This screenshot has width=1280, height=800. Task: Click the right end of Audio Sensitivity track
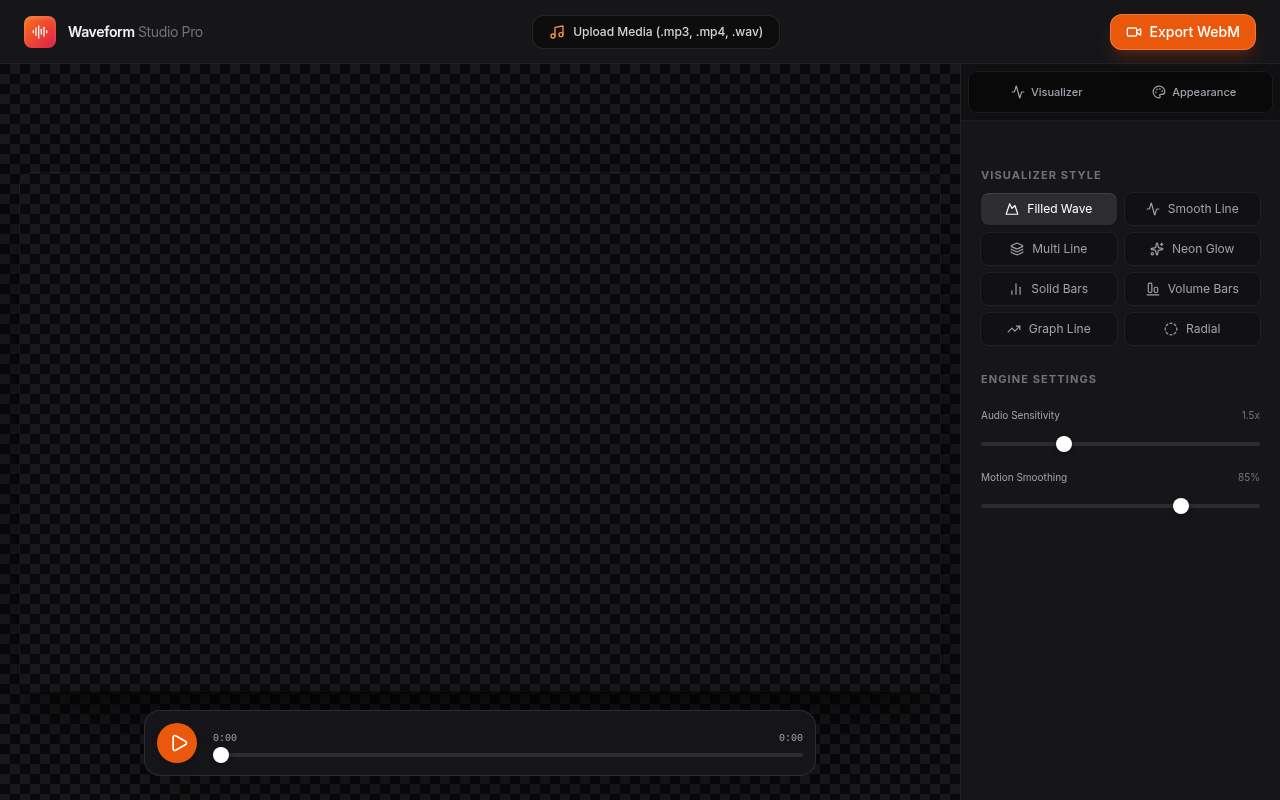pyautogui.click(x=1256, y=444)
